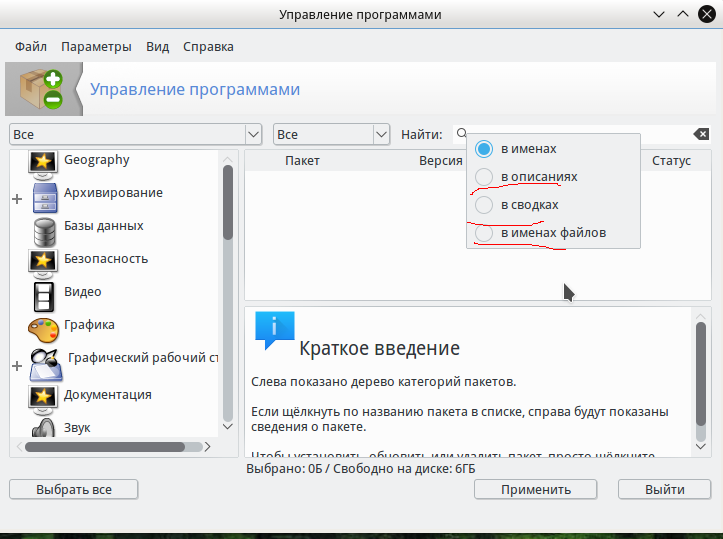Screen dimensions: 723x539
Task: Open the Файл menu
Action: coord(31,47)
